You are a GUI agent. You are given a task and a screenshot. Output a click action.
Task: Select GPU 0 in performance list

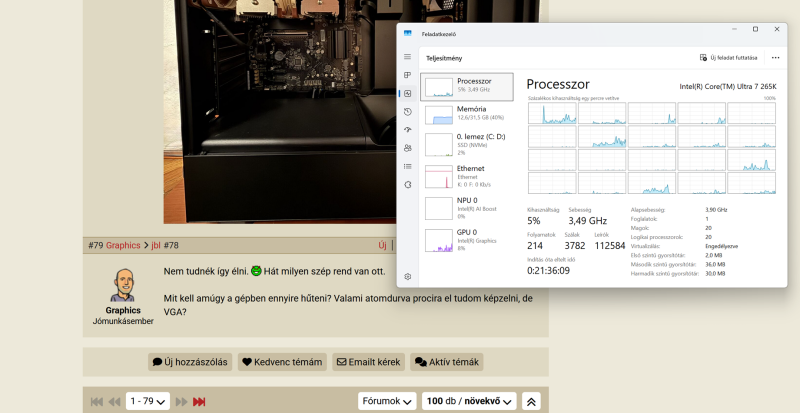pyautogui.click(x=467, y=240)
